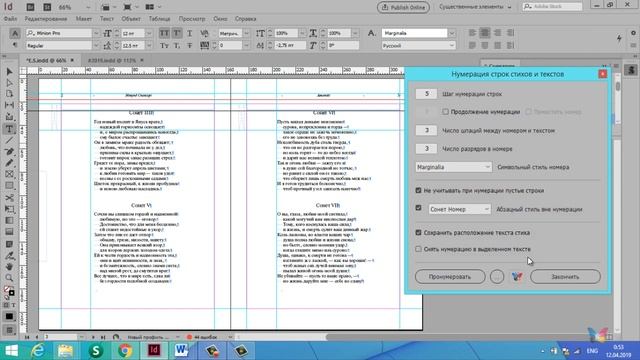Open Microsoft Word from the taskbar
Screen dimensions: 640x360
(x=181, y=351)
